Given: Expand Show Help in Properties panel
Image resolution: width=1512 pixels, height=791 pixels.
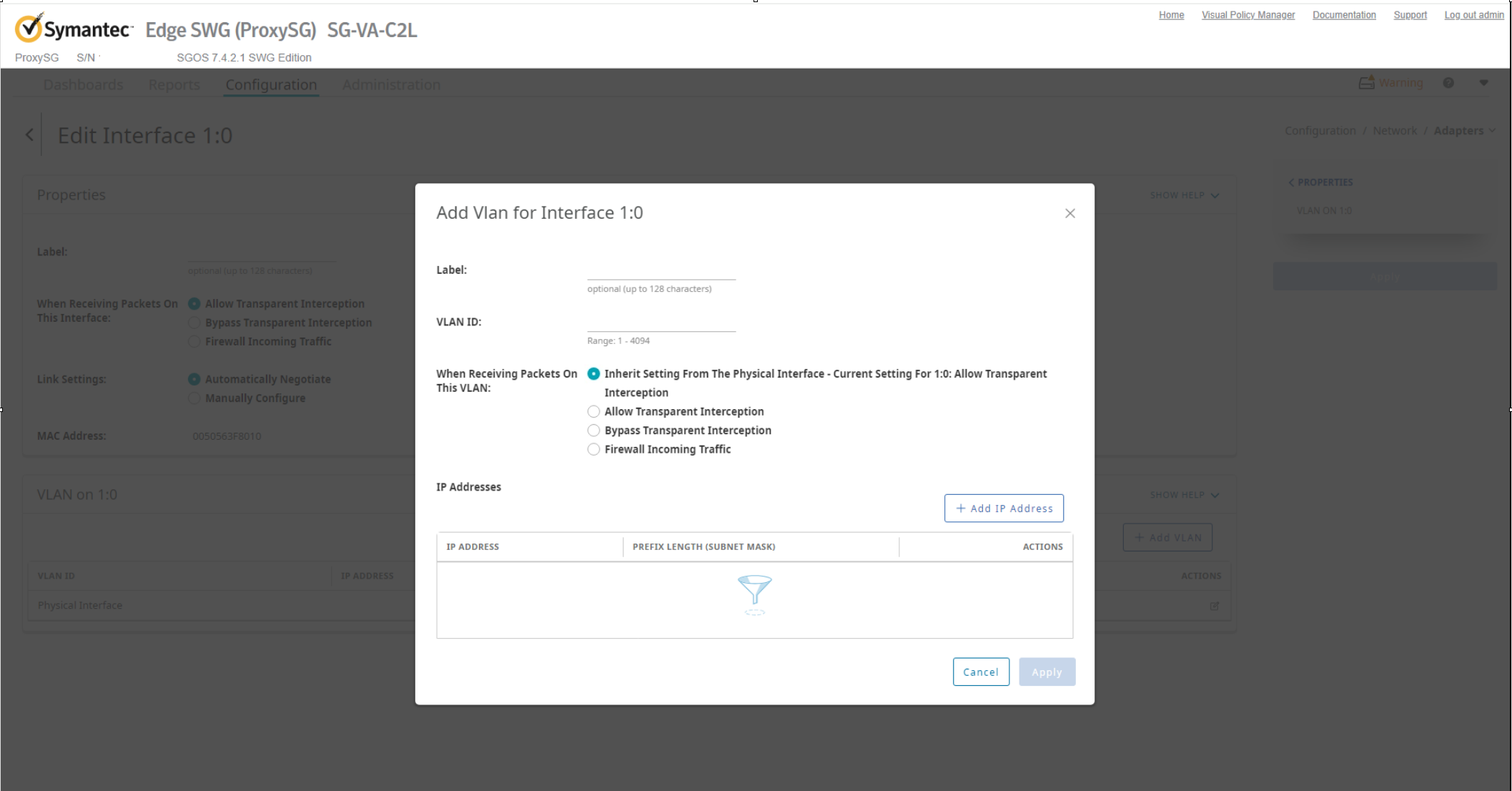Looking at the screenshot, I should (1184, 195).
